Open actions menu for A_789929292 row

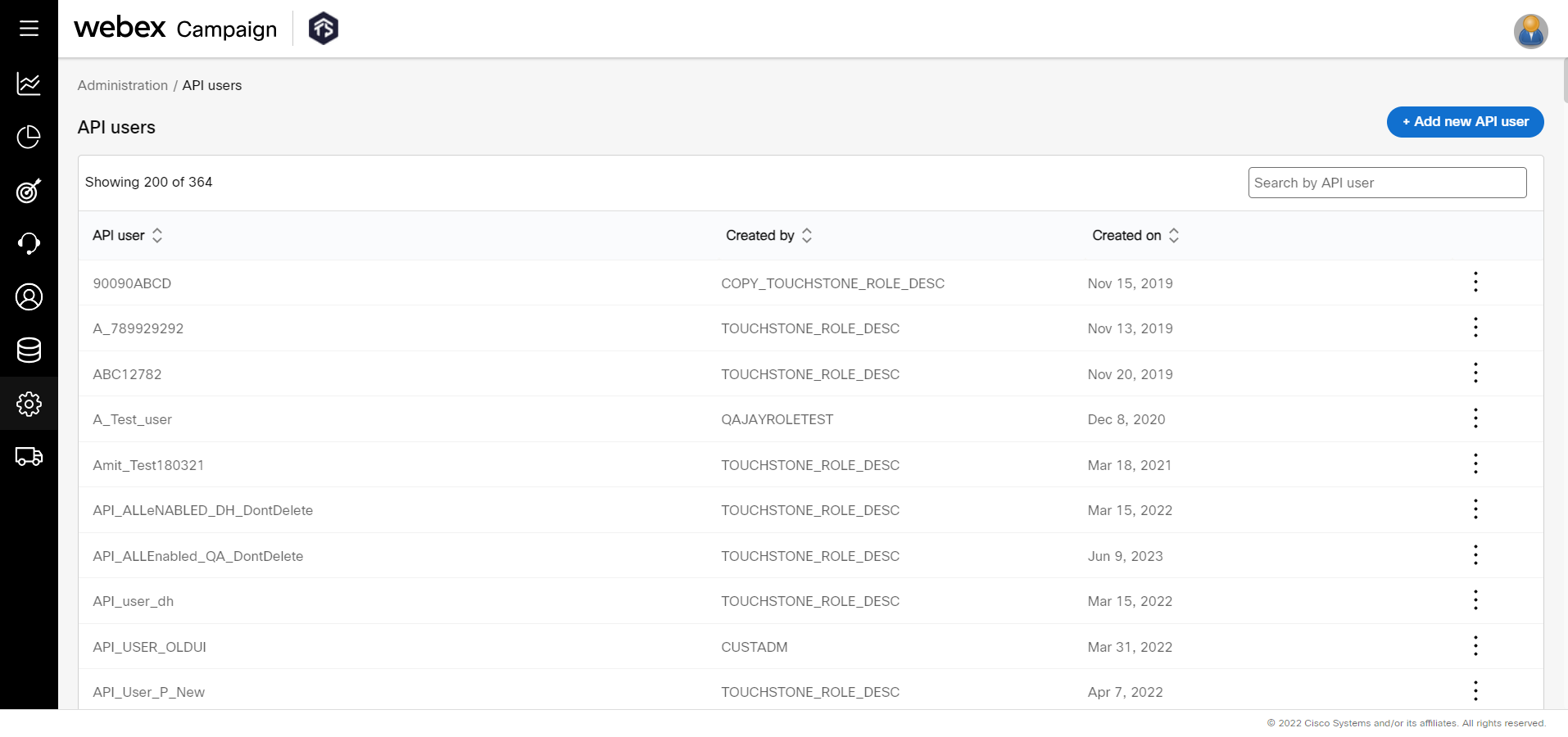click(x=1475, y=328)
